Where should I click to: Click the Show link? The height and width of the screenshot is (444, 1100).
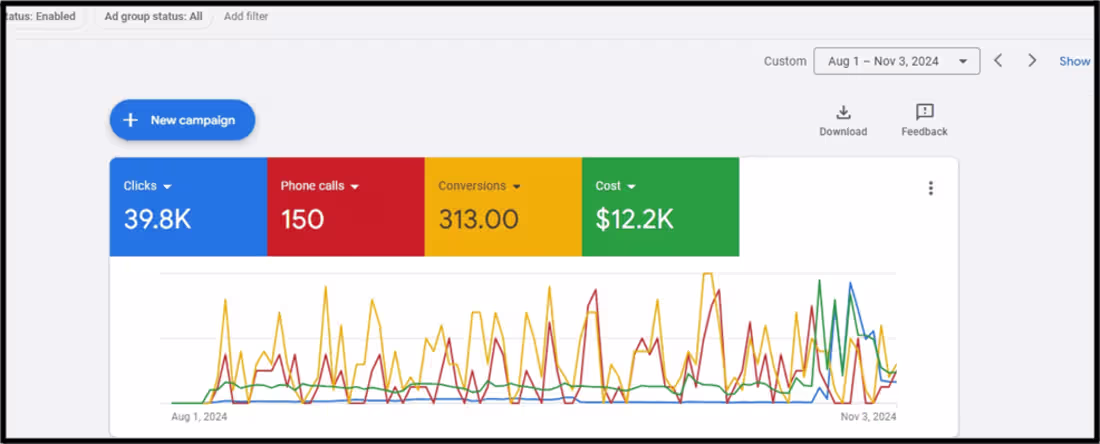point(1075,61)
